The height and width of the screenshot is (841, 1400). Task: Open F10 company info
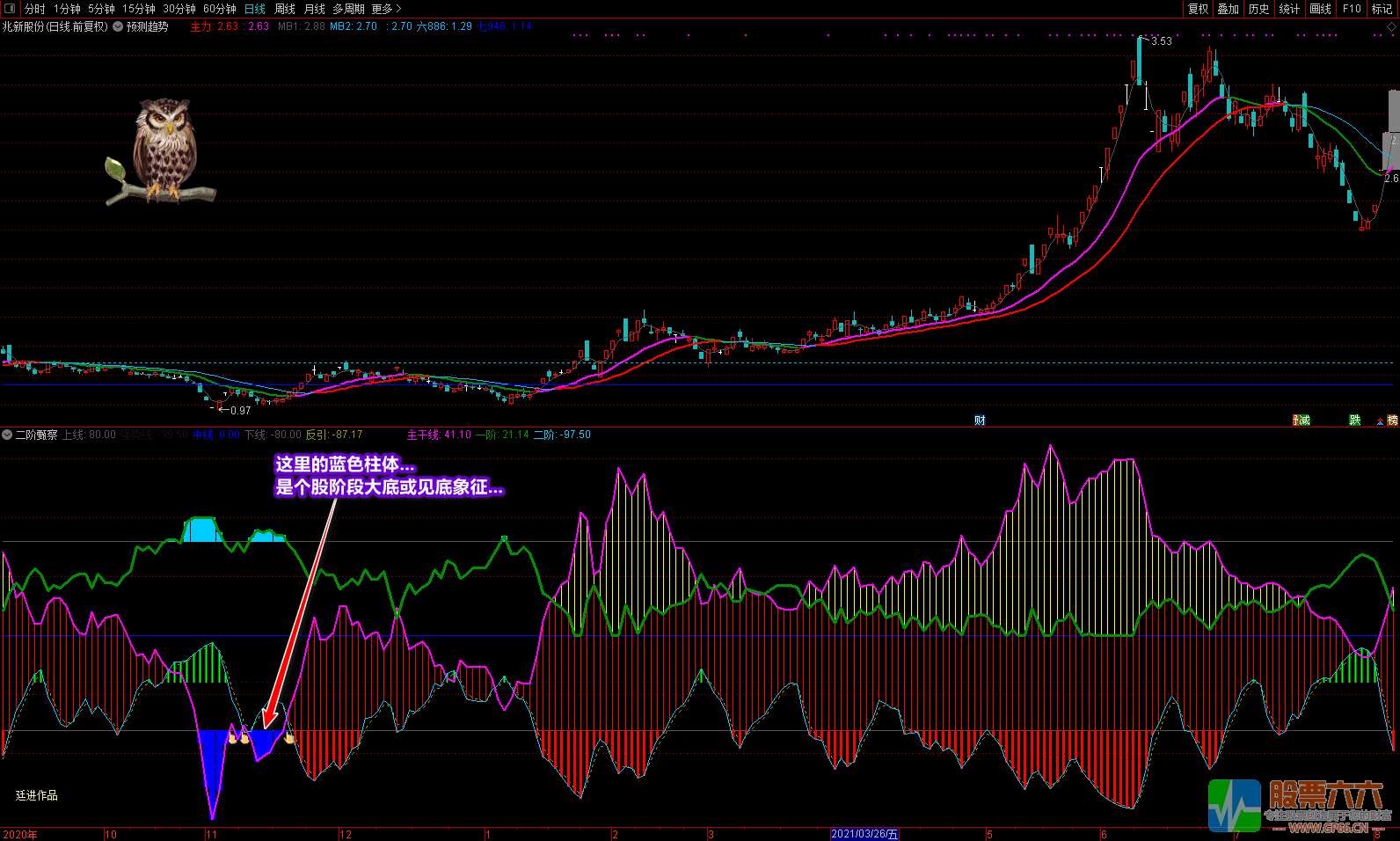click(x=1352, y=9)
